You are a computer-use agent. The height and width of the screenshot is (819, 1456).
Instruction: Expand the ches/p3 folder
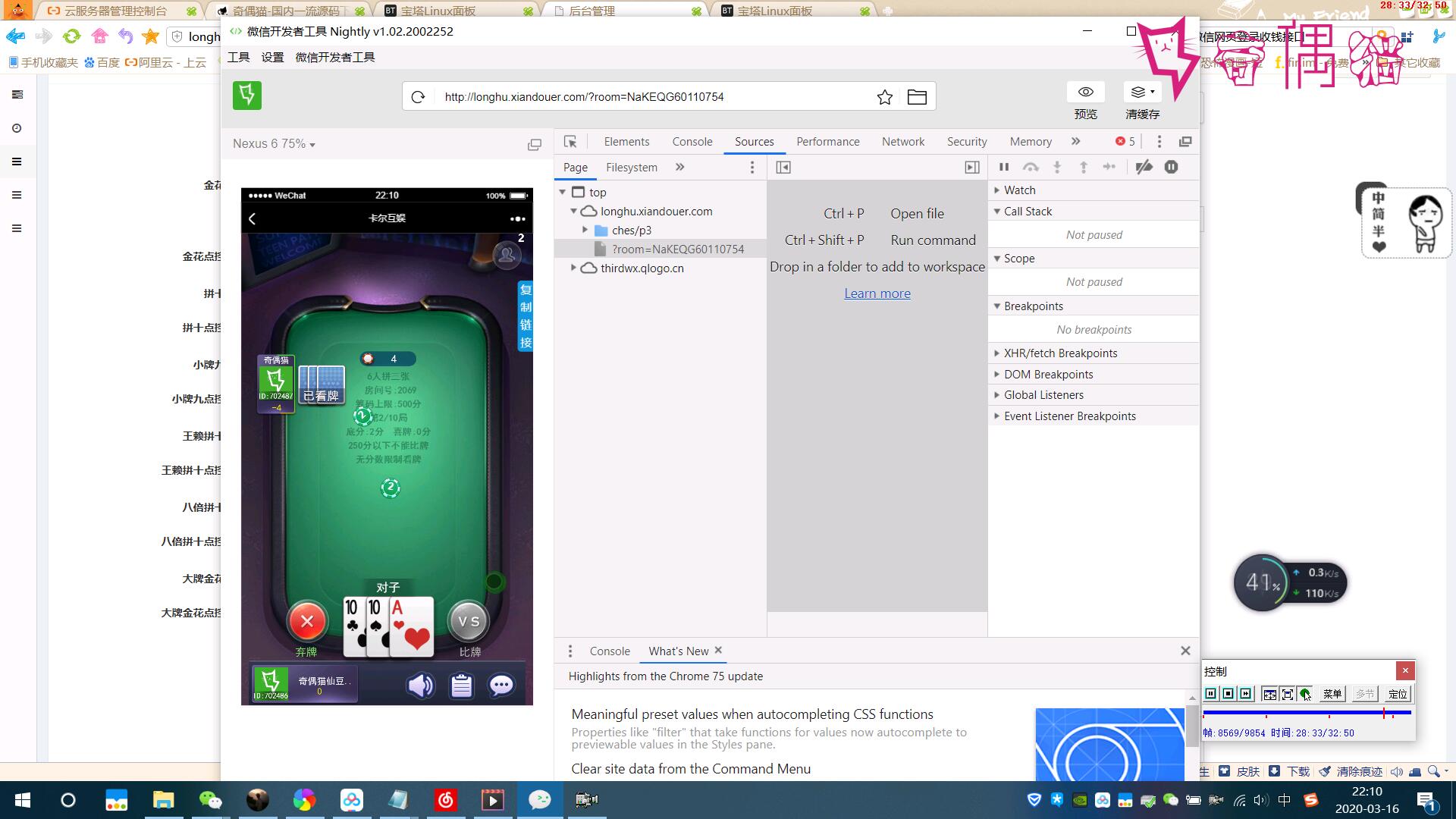point(585,231)
